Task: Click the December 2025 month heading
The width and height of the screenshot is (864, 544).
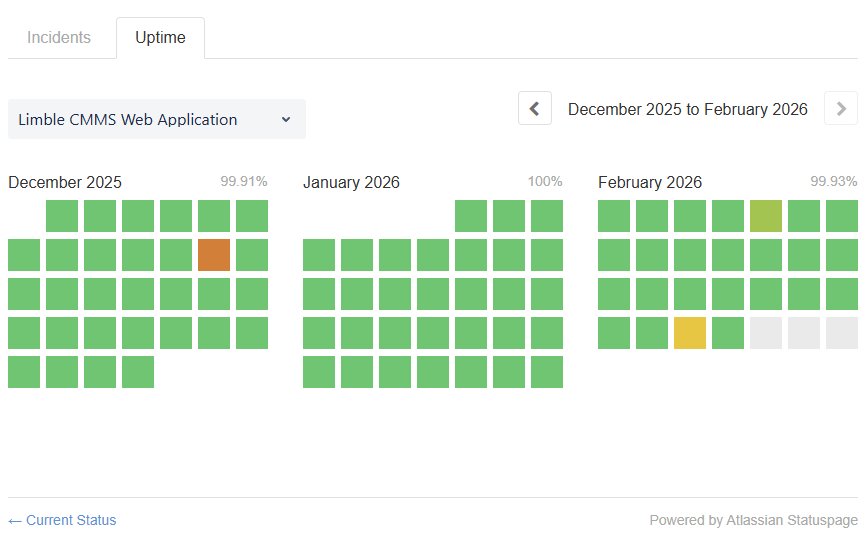Action: [65, 182]
